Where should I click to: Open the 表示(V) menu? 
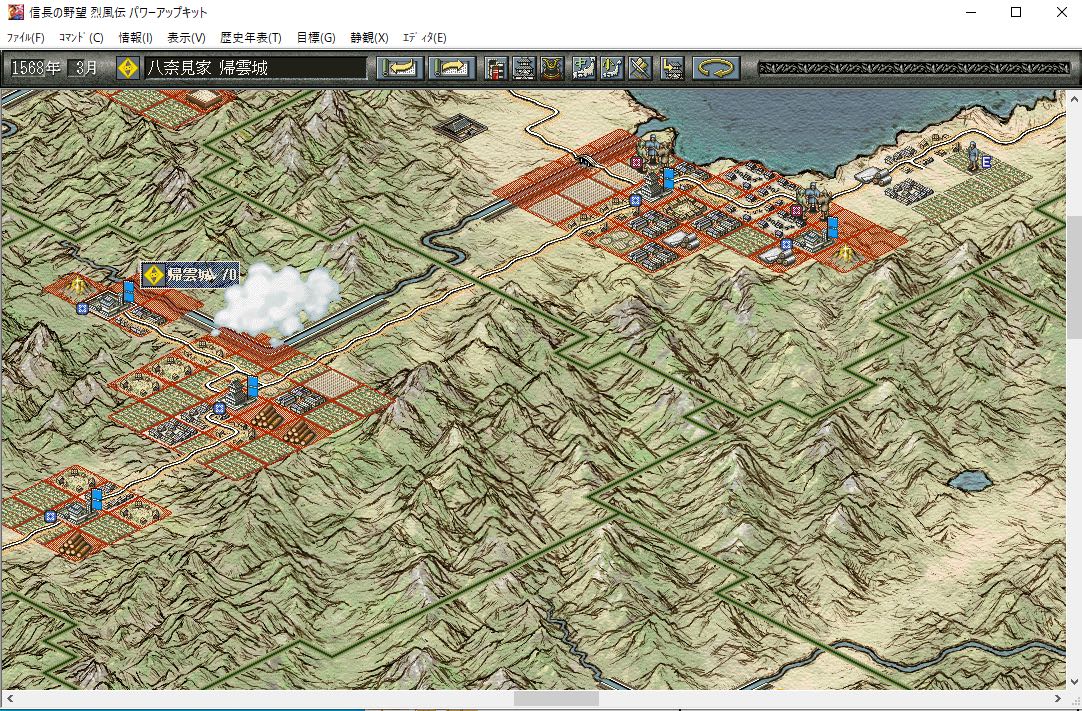pyautogui.click(x=186, y=37)
